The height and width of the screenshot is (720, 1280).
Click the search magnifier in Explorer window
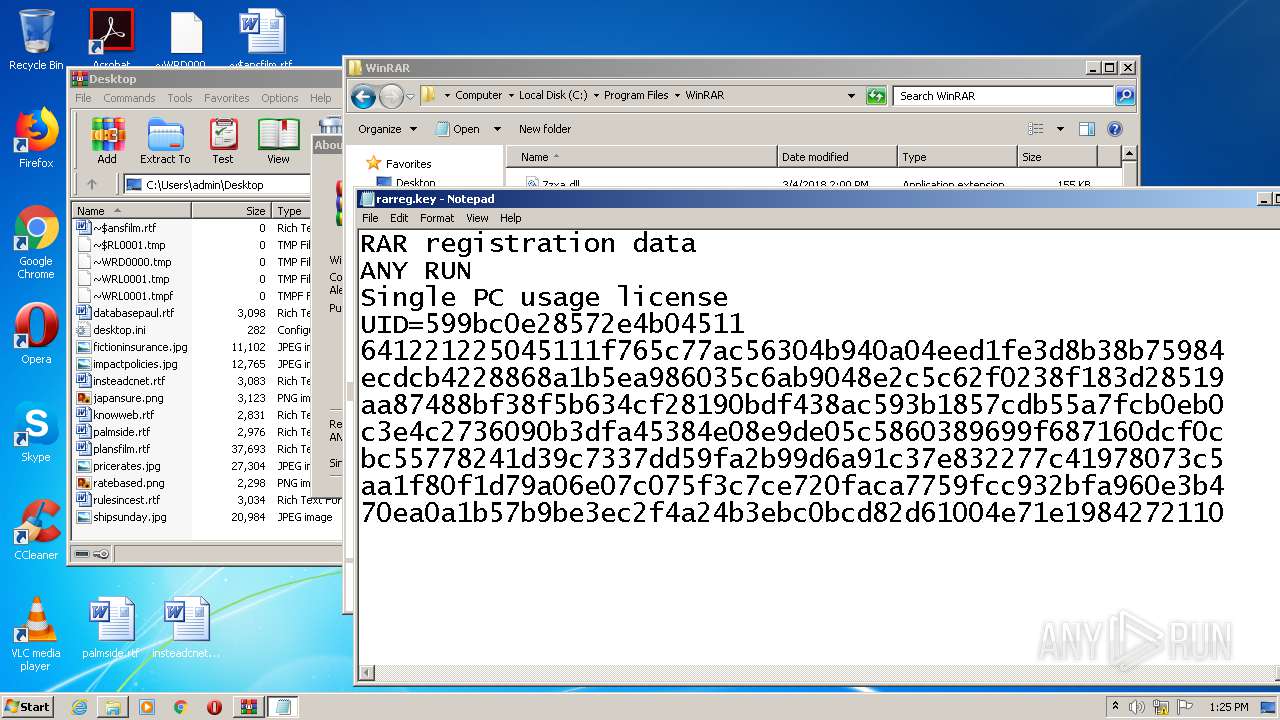[x=1125, y=96]
